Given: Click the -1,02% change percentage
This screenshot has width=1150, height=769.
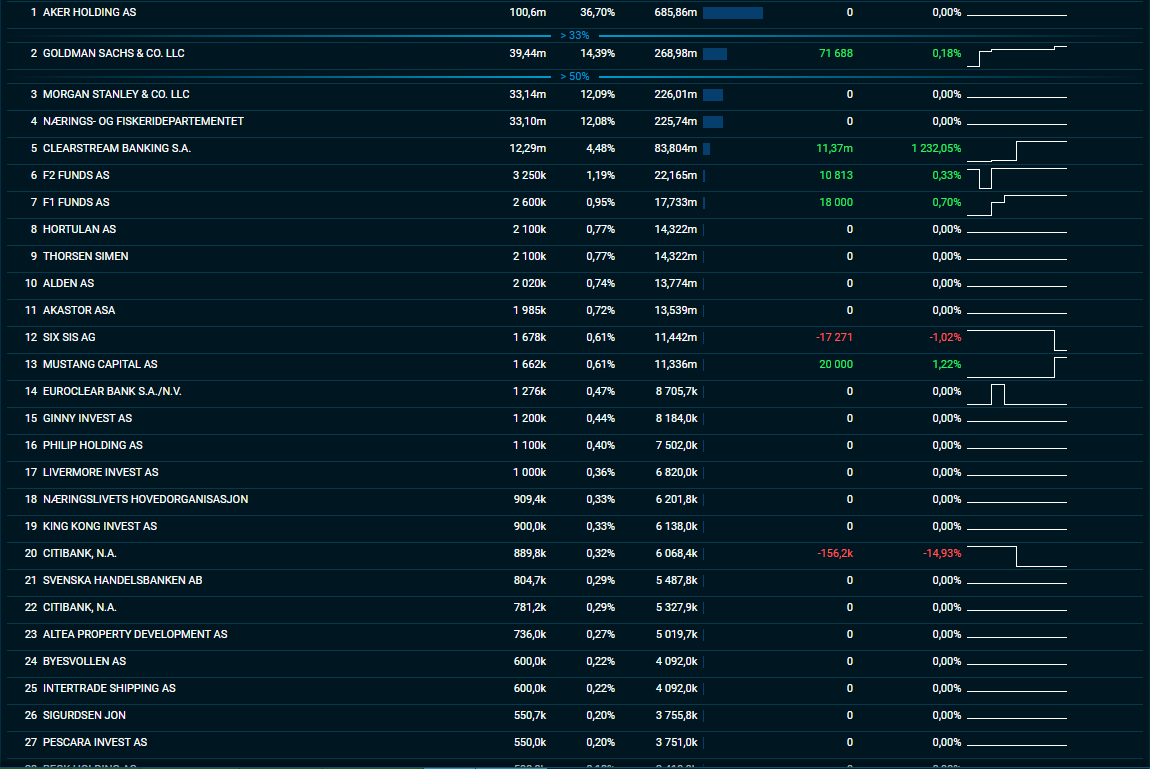Looking at the screenshot, I should point(945,338).
